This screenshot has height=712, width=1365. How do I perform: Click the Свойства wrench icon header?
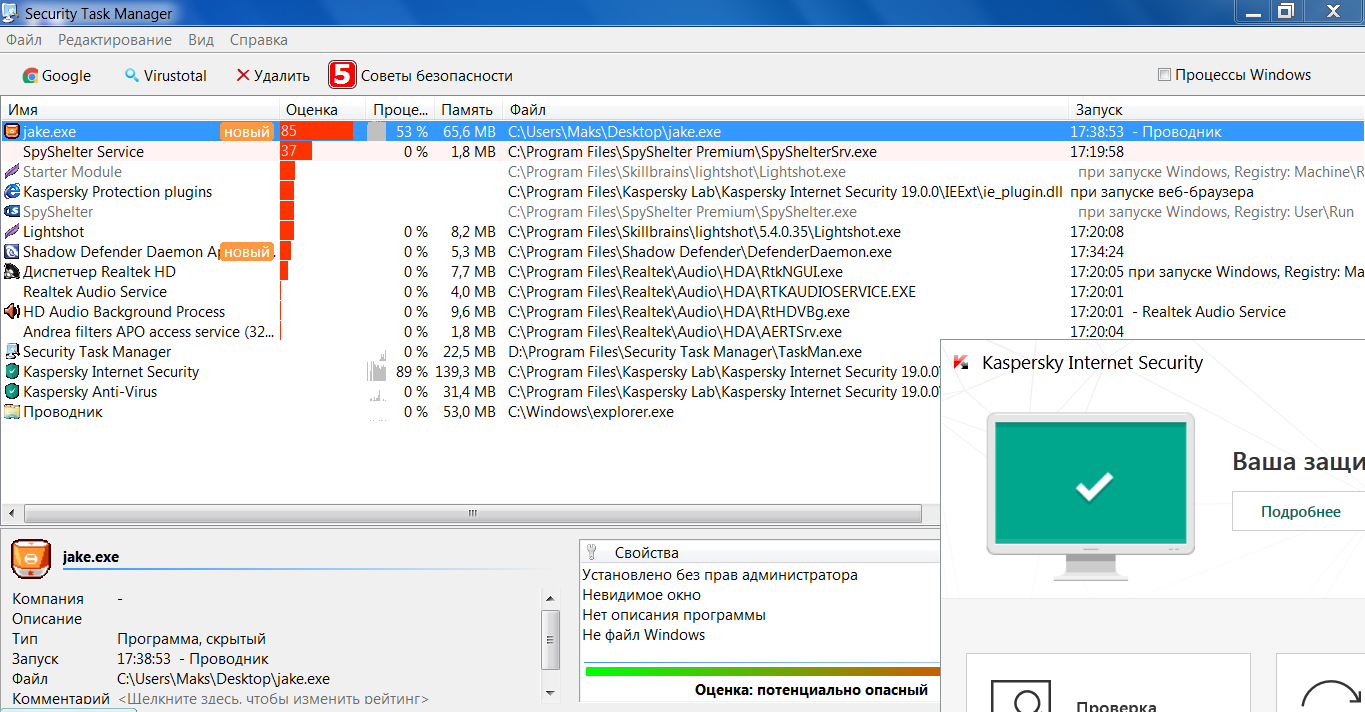[591, 552]
